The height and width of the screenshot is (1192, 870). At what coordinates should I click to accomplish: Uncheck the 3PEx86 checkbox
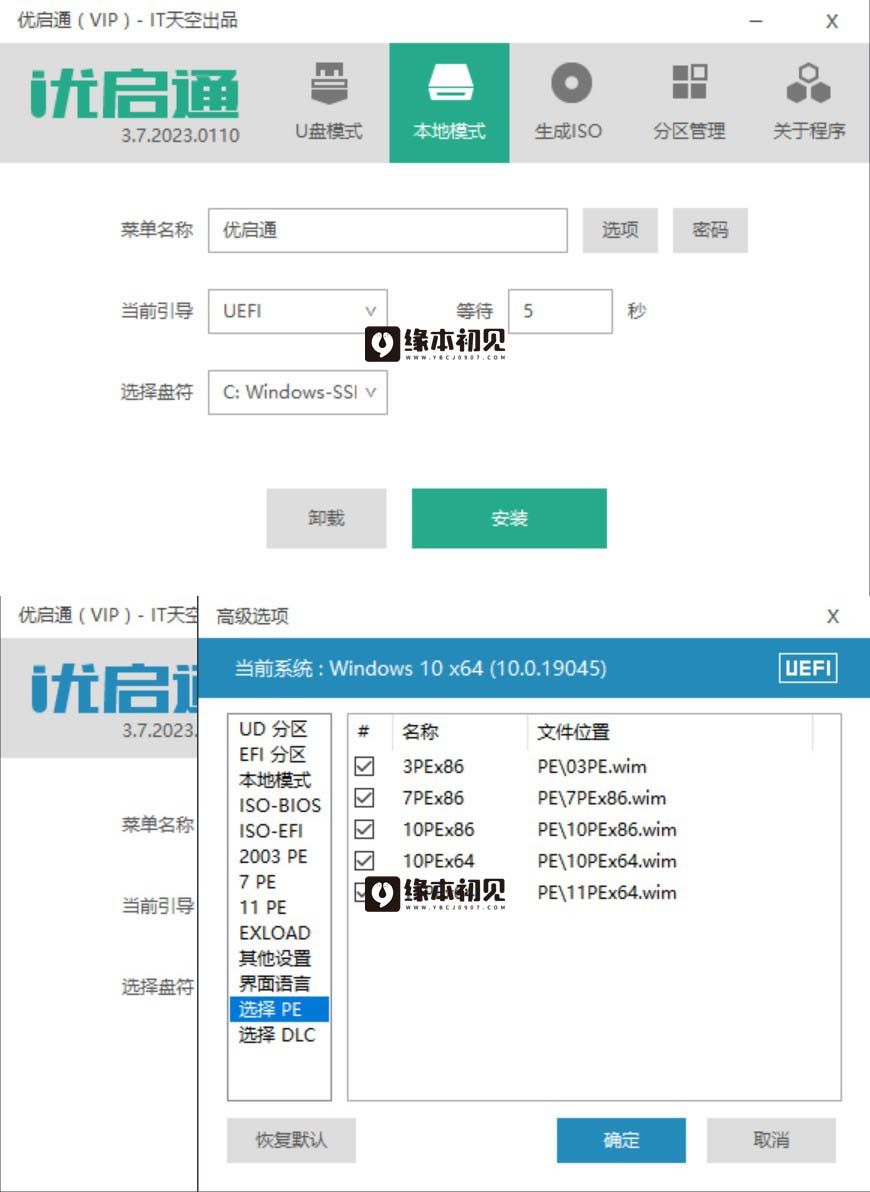[364, 766]
